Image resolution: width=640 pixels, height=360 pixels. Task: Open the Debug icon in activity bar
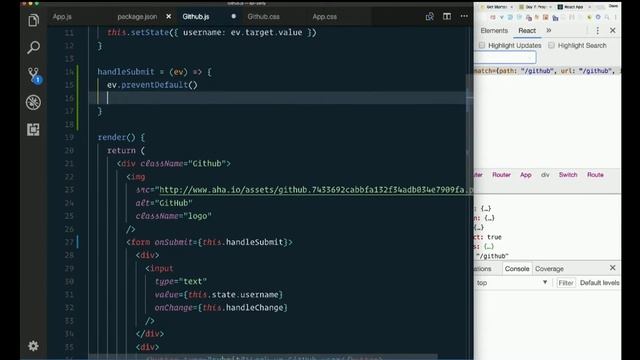(x=33, y=102)
